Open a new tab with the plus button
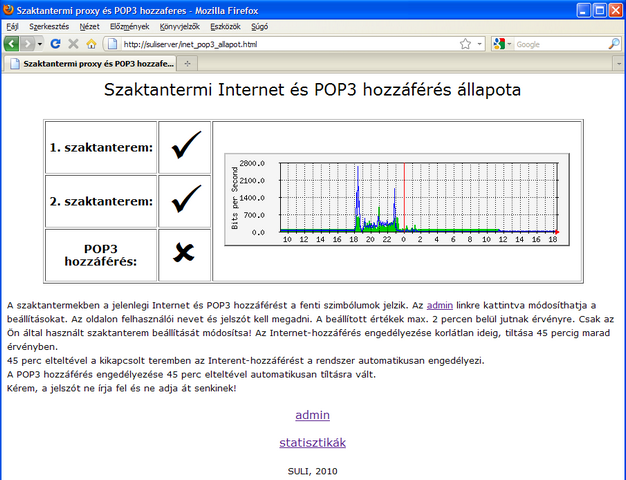The height and width of the screenshot is (480, 626). (x=188, y=63)
